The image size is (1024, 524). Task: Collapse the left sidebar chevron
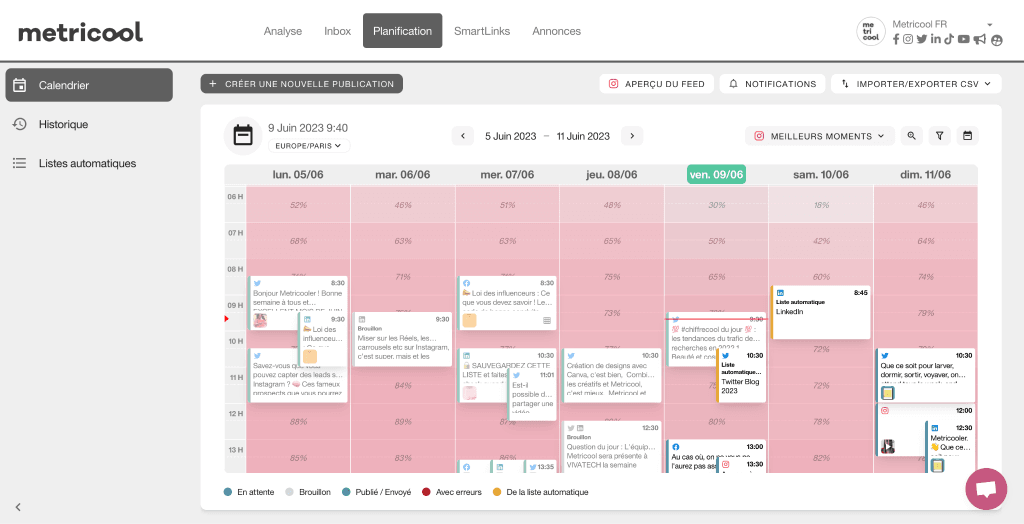click(x=18, y=507)
